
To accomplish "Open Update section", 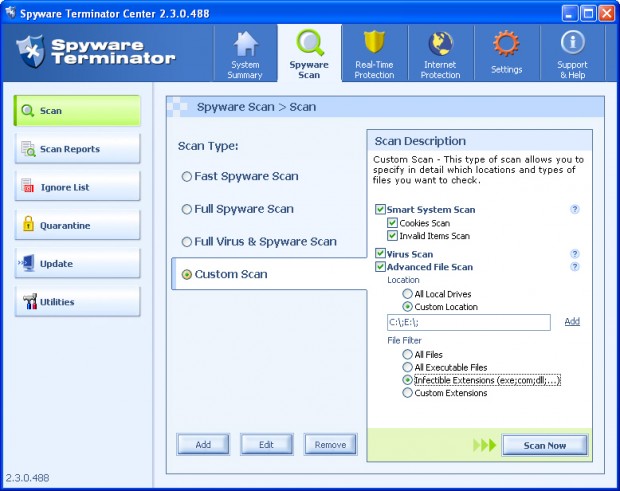I will 78,263.
